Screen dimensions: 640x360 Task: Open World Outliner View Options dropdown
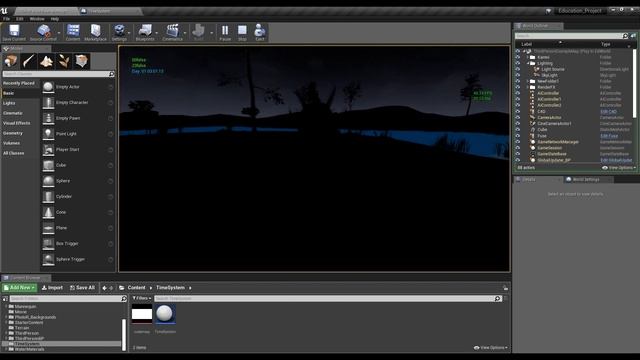coord(619,168)
